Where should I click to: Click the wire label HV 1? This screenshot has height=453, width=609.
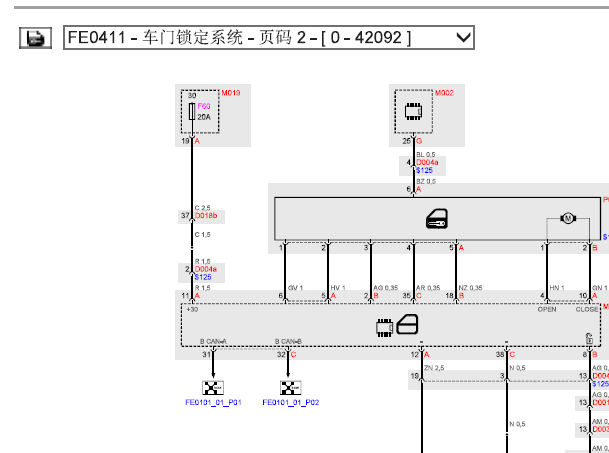[338, 288]
